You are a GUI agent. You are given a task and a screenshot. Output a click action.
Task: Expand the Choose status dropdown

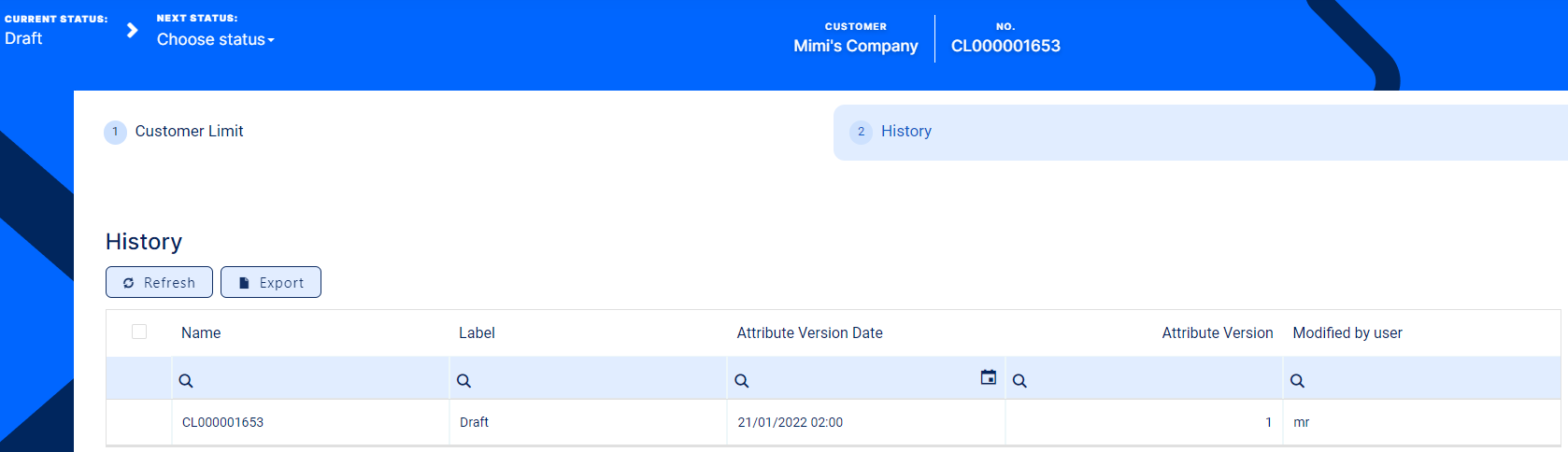215,39
